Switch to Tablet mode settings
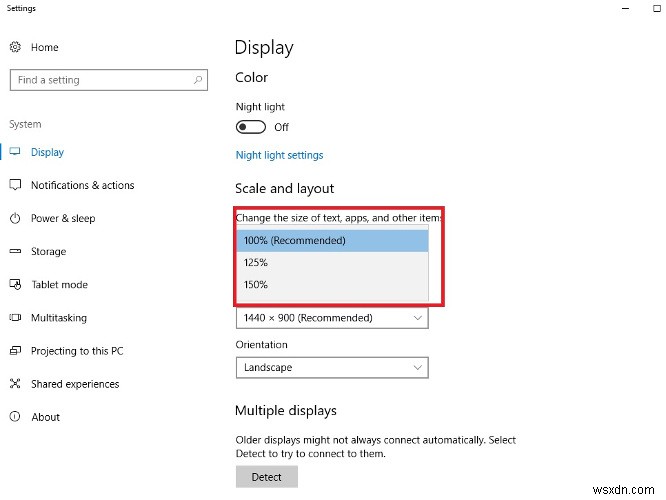666x500 pixels. [x=59, y=285]
